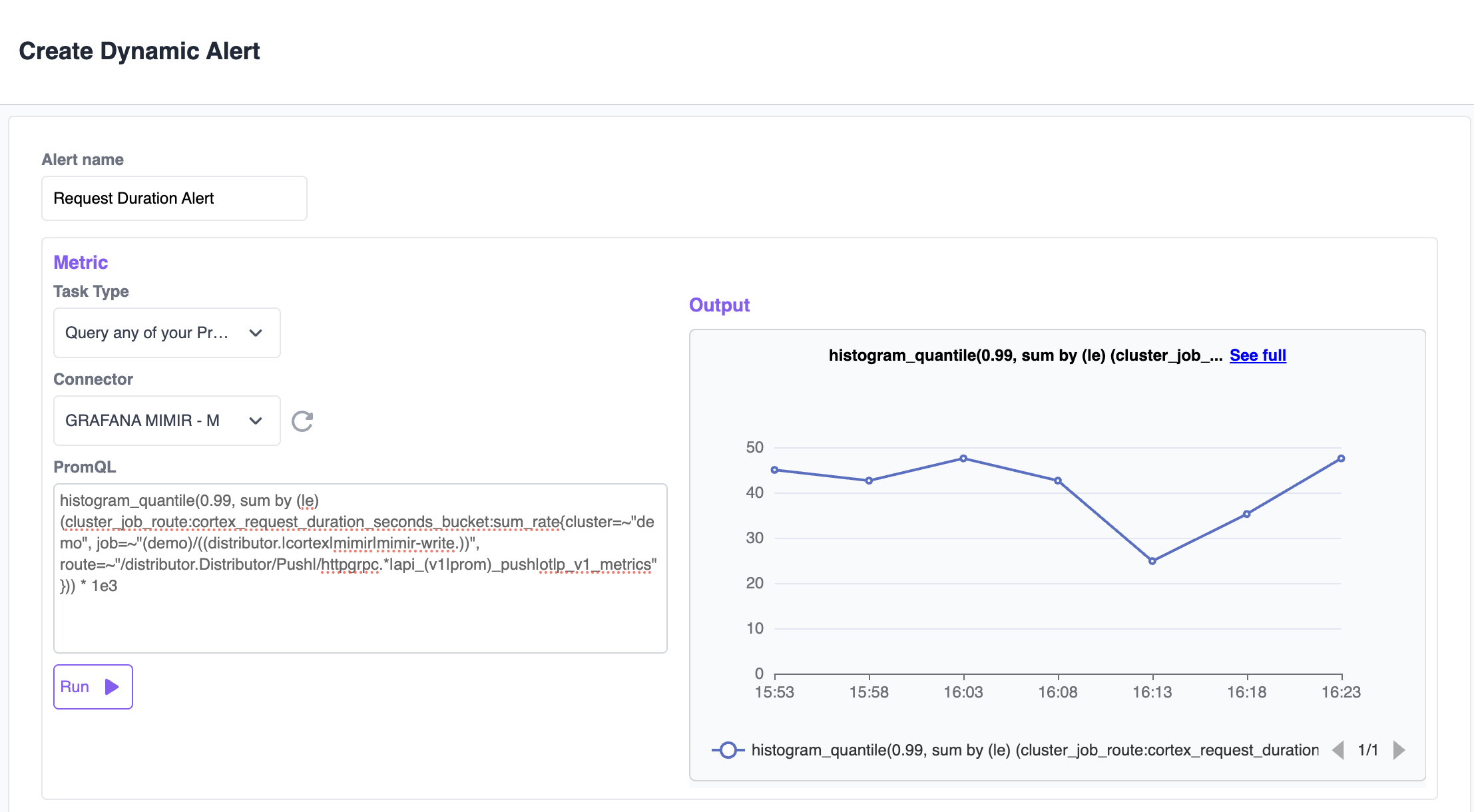Open the Connector dropdown for Grafana Mimir

(x=167, y=421)
